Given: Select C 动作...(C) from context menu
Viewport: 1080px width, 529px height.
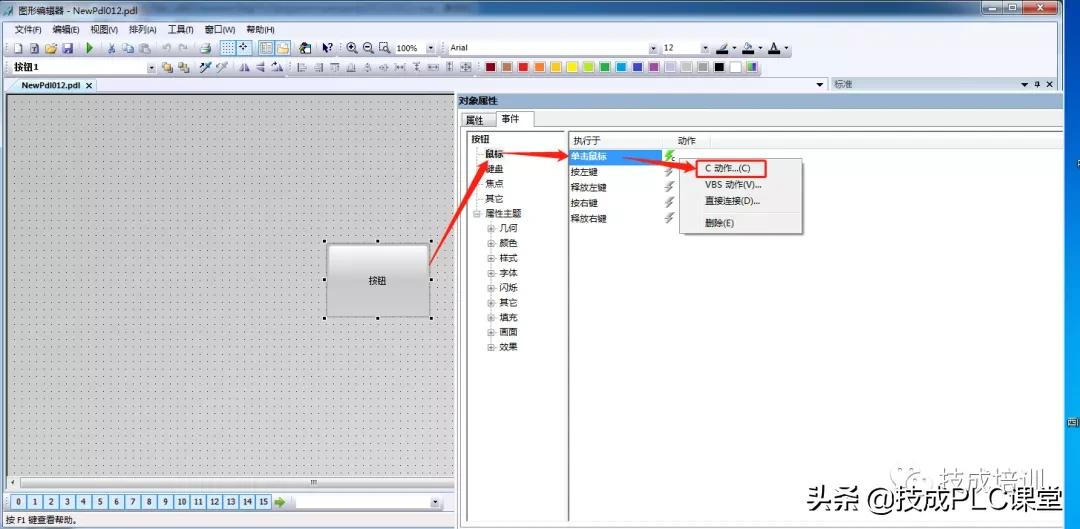Looking at the screenshot, I should 728,168.
